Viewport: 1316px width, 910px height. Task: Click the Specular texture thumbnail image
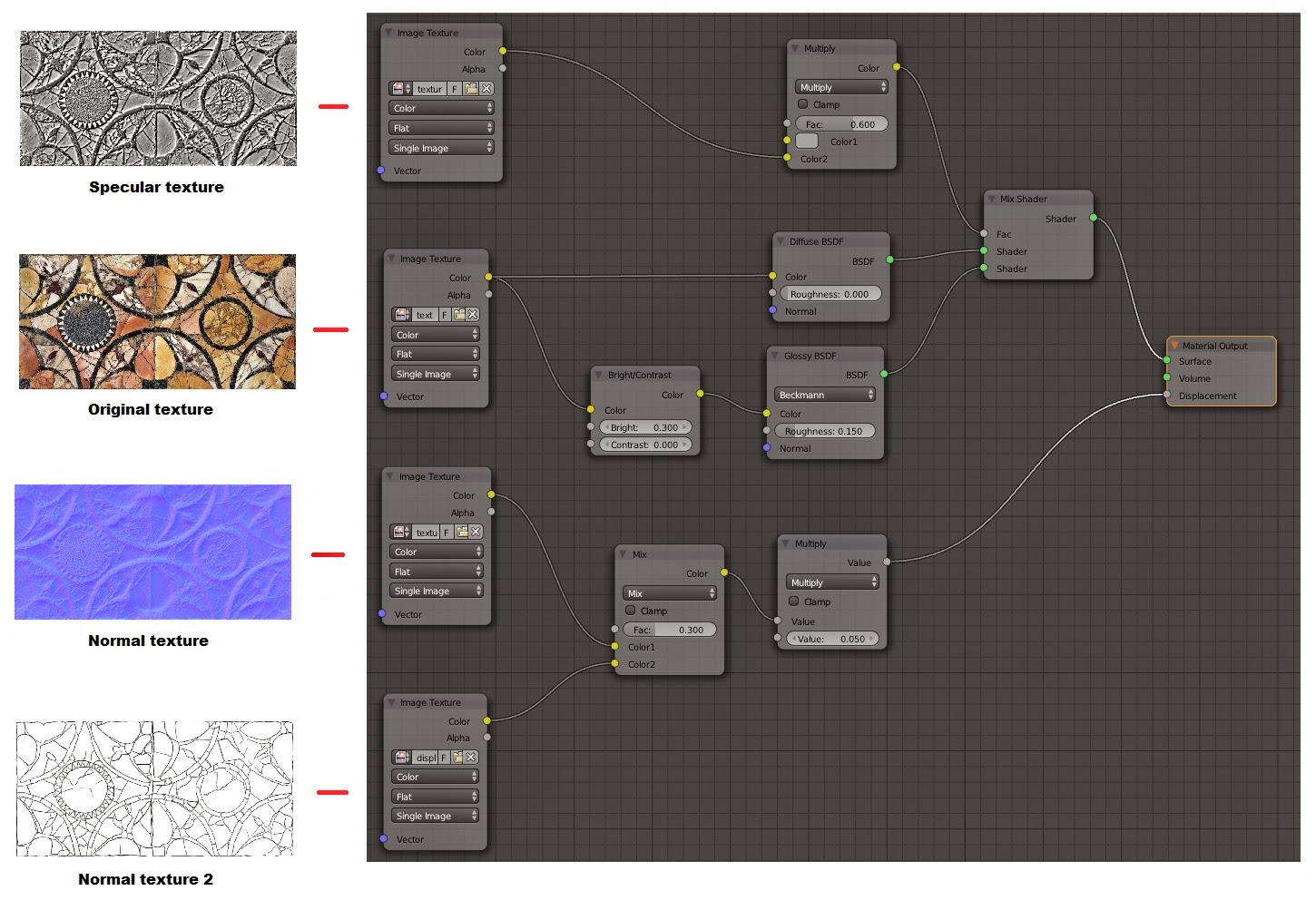click(x=158, y=99)
